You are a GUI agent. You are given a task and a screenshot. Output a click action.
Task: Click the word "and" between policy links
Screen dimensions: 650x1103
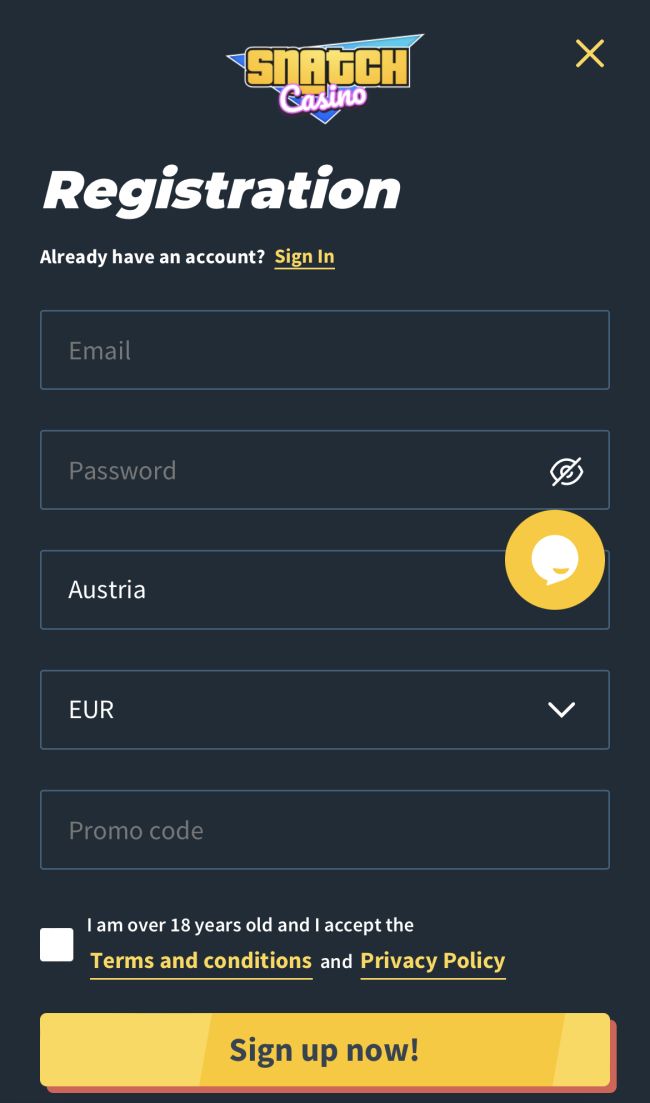pos(336,962)
